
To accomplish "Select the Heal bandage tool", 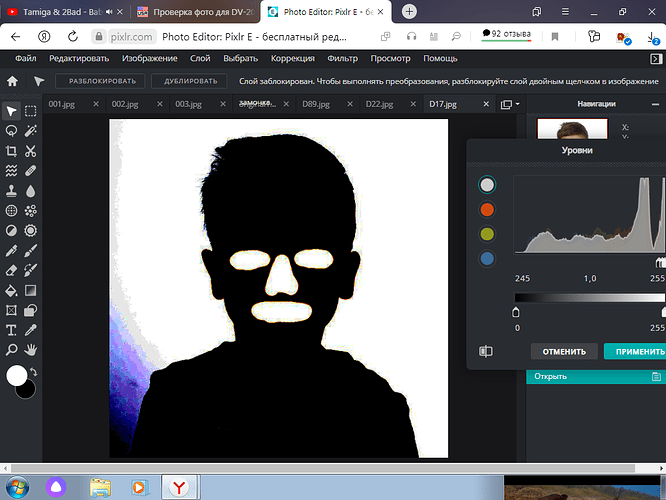I will (31, 171).
